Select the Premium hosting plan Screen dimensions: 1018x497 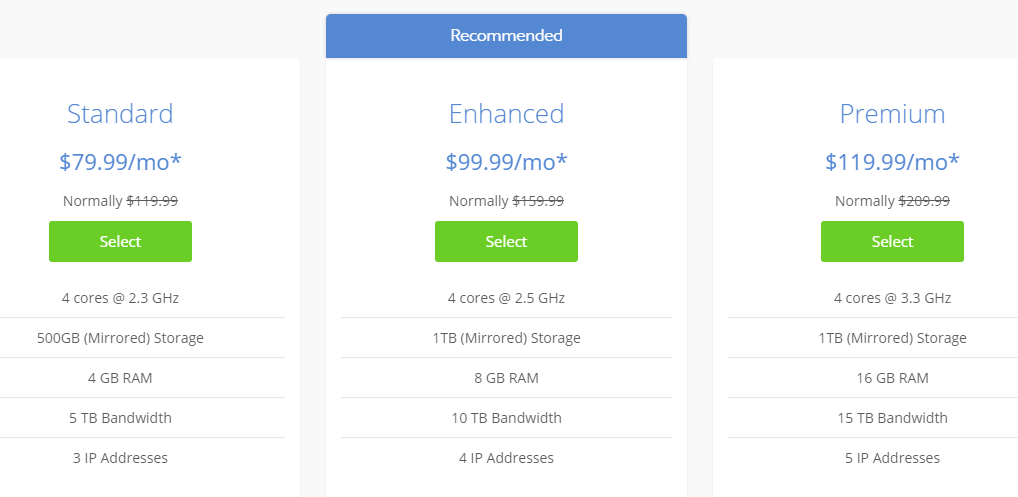click(892, 241)
